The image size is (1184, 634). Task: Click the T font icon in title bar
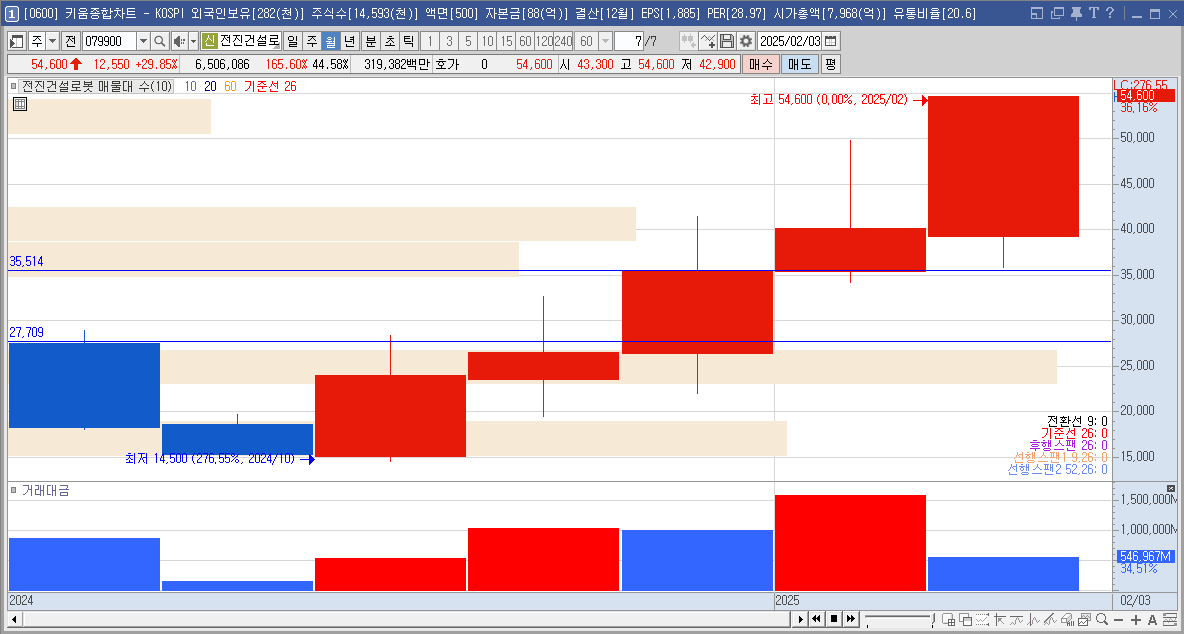coord(1093,13)
